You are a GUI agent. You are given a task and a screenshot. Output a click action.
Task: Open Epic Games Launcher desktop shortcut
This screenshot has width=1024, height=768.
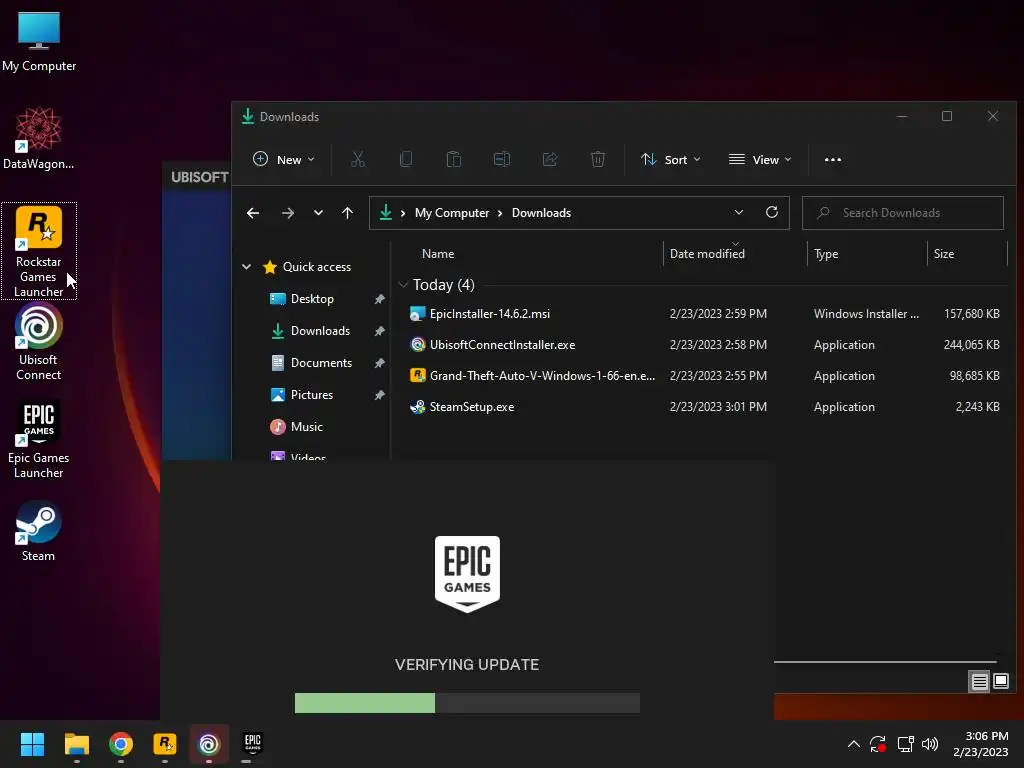[39, 440]
